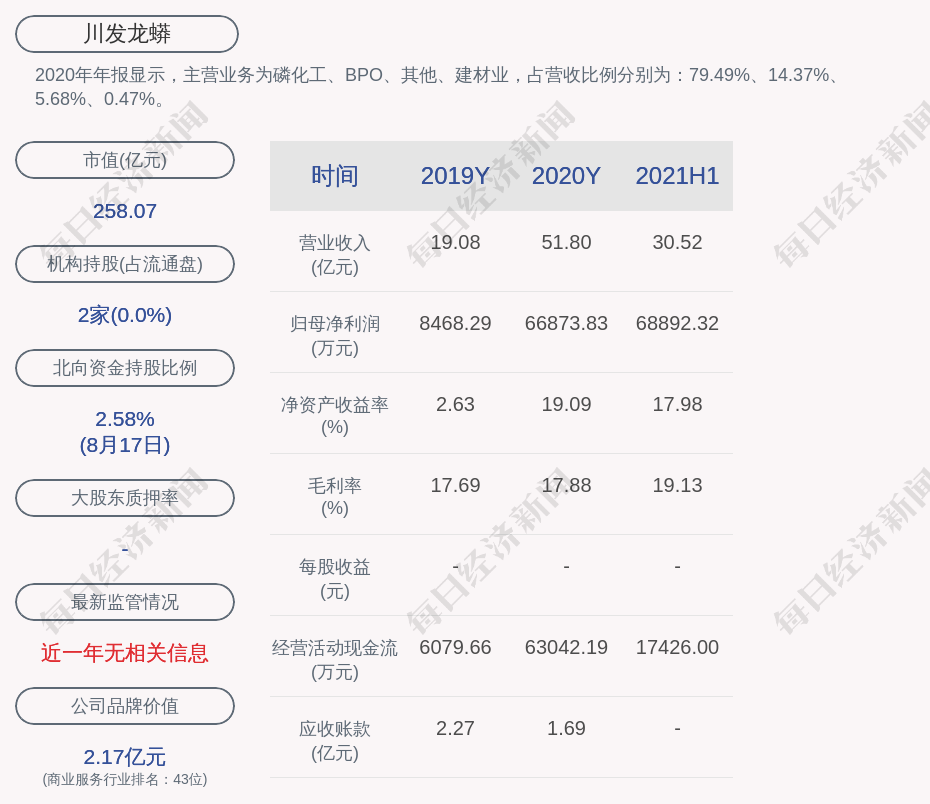Click the 机构持股(占流通盘) pill
This screenshot has height=804, width=930.
[x=125, y=264]
